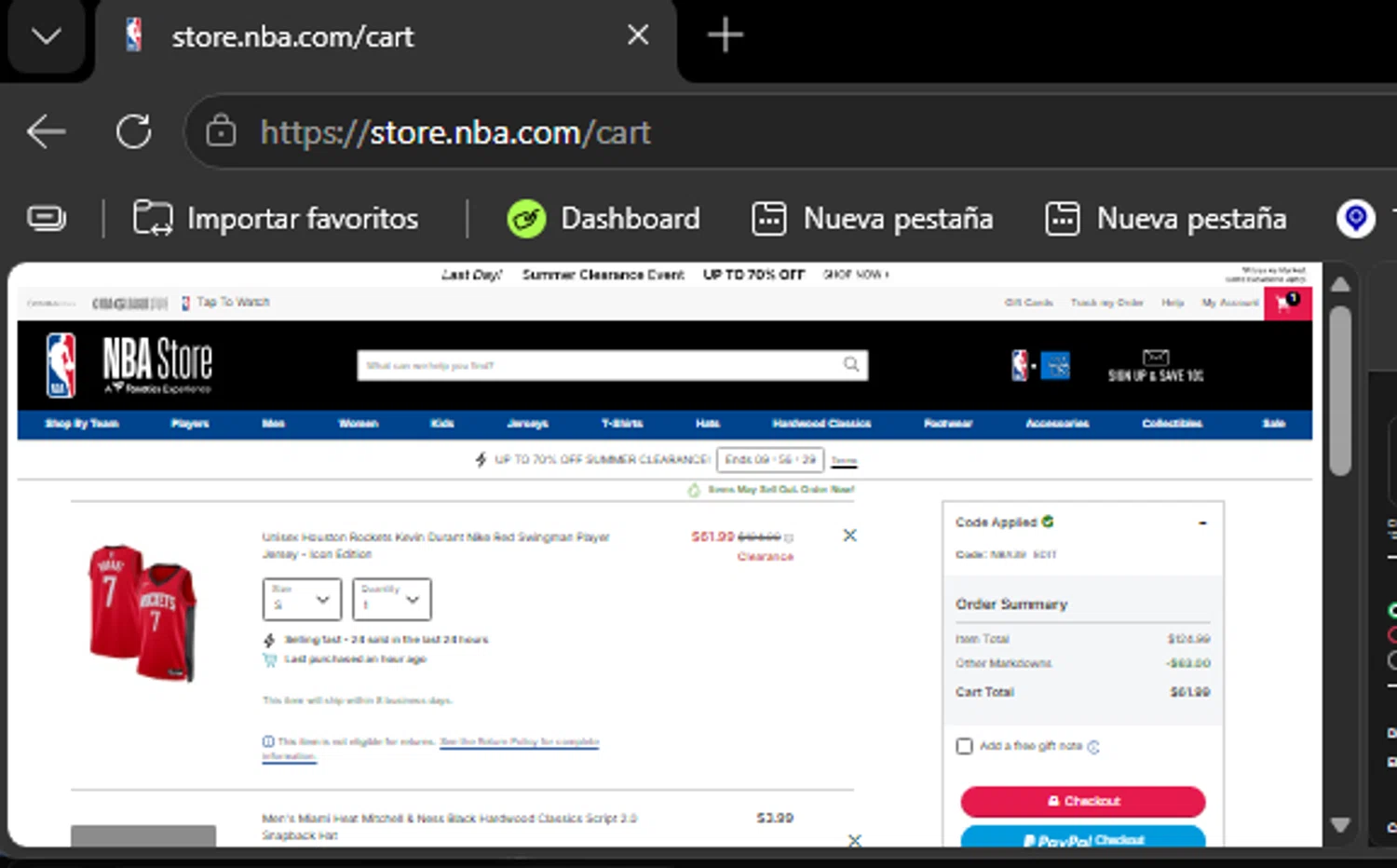This screenshot has height=868, width=1397.
Task: Open the shopping cart icon in the header
Action: (x=1287, y=303)
